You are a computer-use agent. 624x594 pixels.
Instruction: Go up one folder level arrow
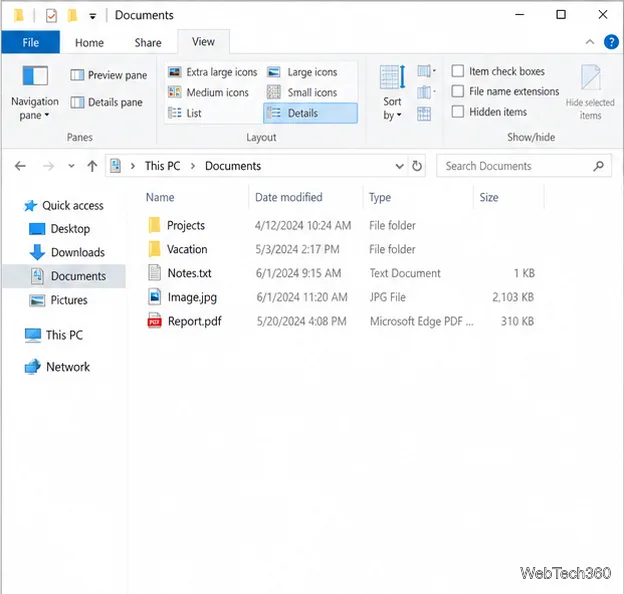click(92, 166)
